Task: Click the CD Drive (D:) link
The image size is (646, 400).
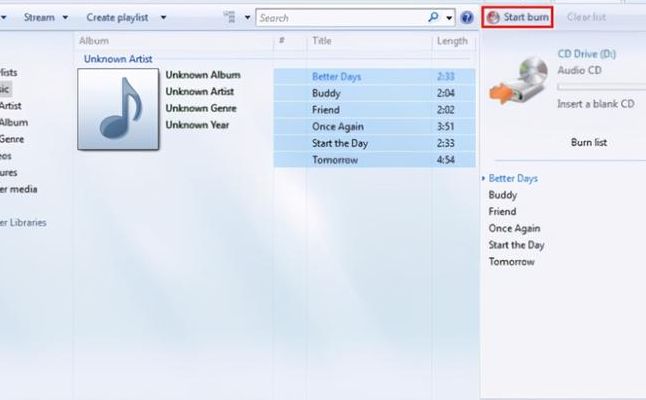Action: click(x=586, y=54)
